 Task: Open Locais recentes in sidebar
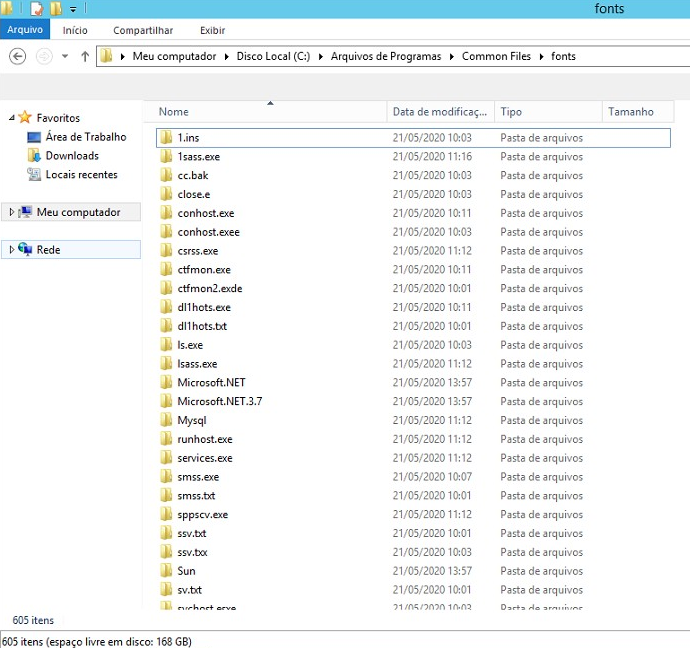(81, 175)
